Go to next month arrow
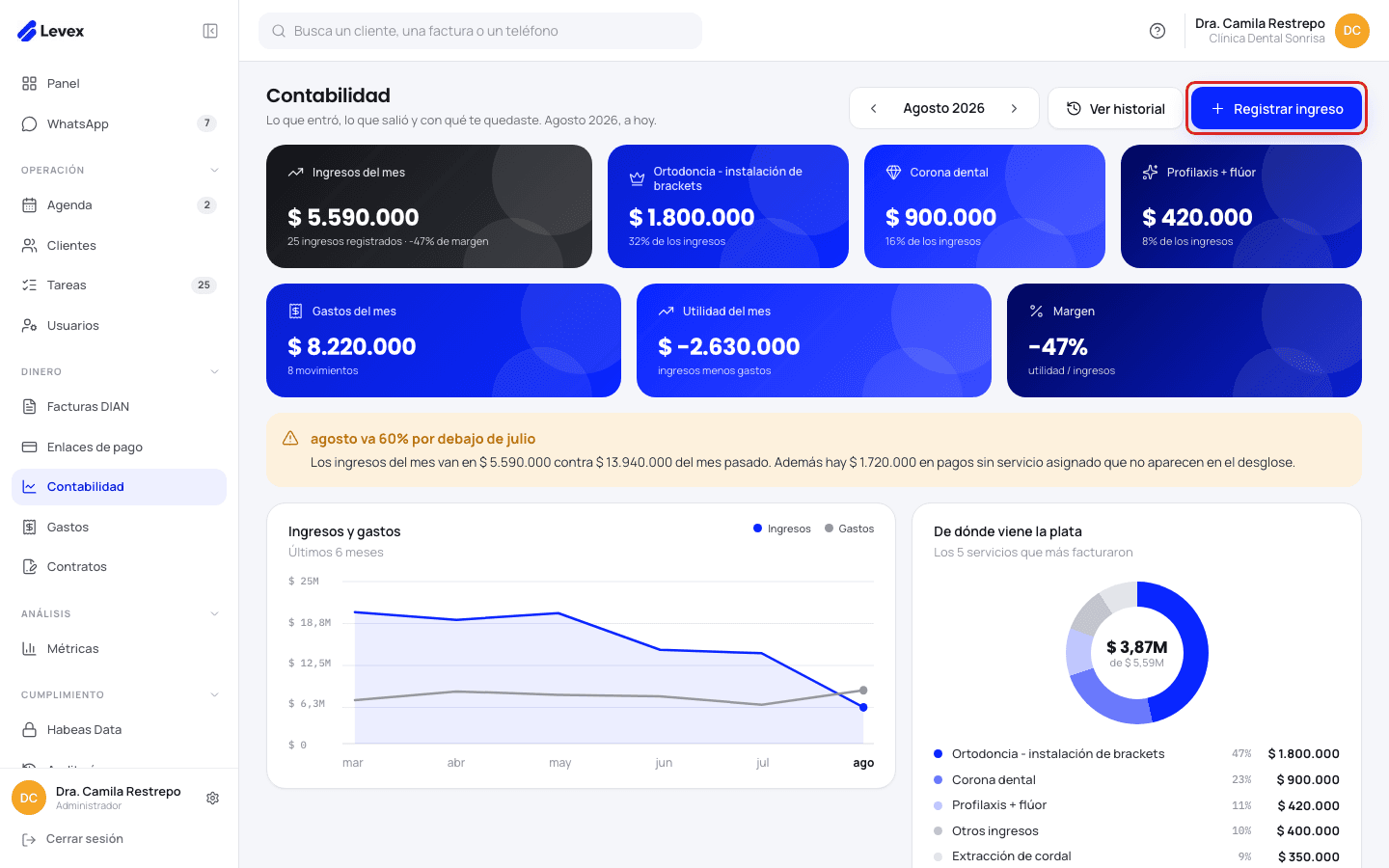 pyautogui.click(x=1014, y=108)
